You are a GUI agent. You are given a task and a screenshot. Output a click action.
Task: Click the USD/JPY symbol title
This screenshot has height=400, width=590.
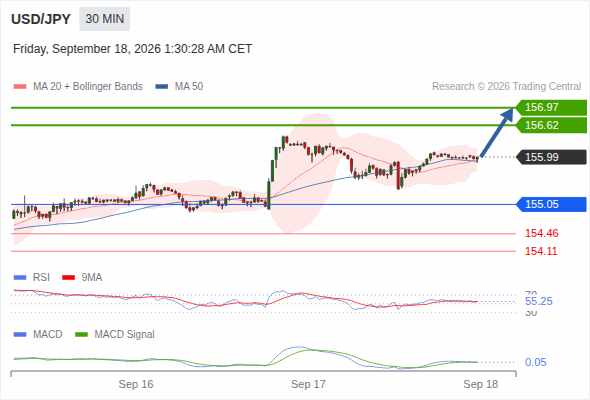tap(41, 19)
